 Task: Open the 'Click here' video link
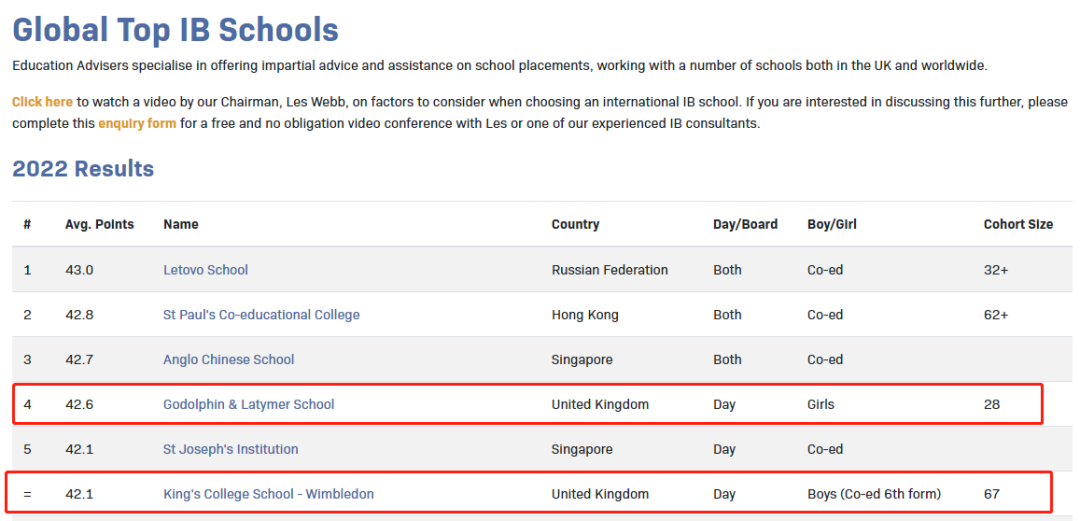pos(42,102)
